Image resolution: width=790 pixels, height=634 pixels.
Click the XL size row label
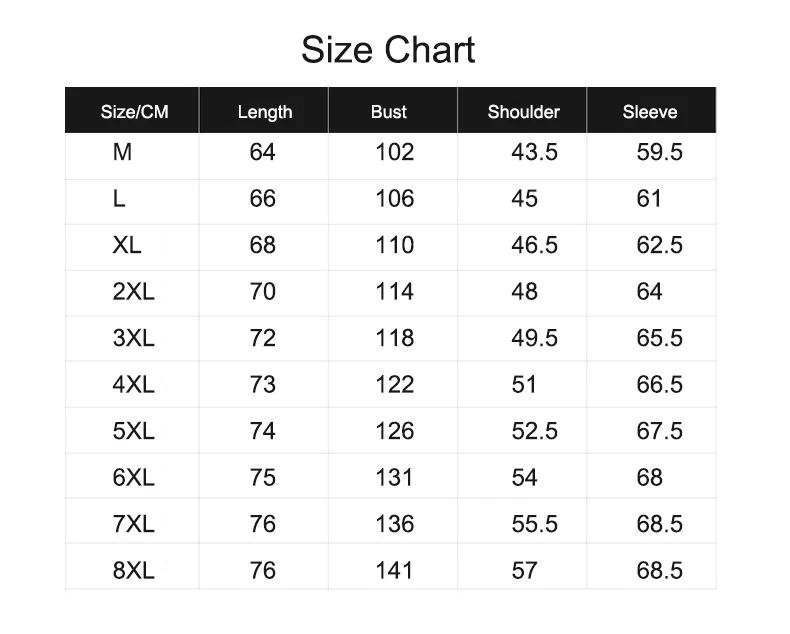(x=127, y=245)
